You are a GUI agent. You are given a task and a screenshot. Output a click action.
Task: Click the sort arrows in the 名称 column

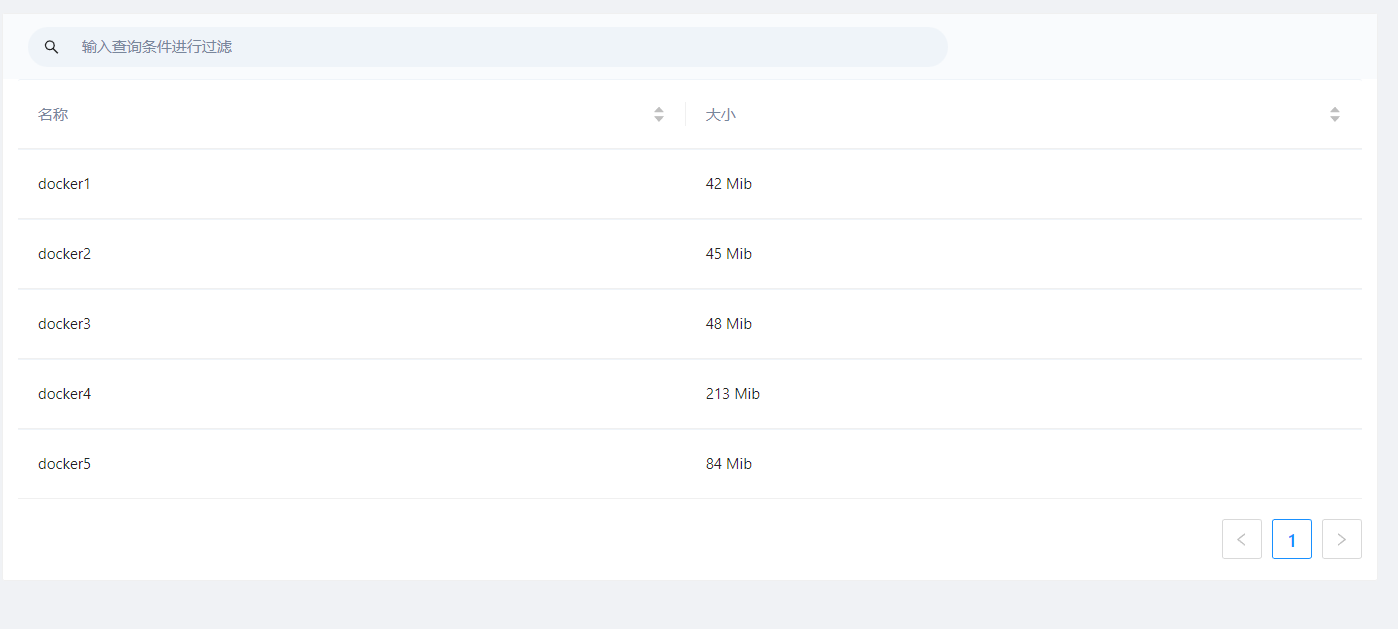pos(659,114)
